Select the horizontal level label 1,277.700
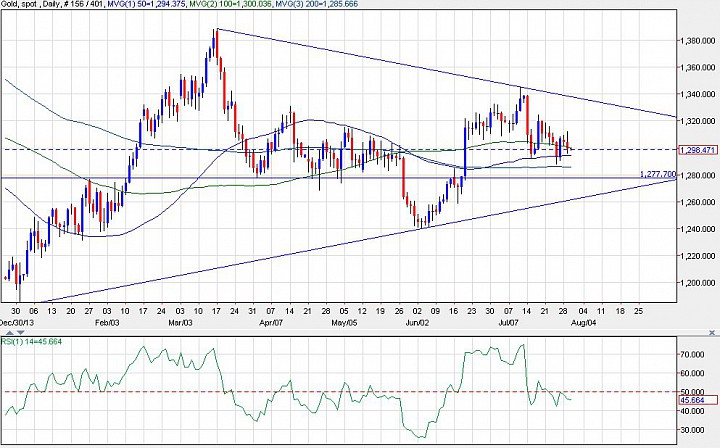The height and width of the screenshot is (448, 720). (658, 174)
